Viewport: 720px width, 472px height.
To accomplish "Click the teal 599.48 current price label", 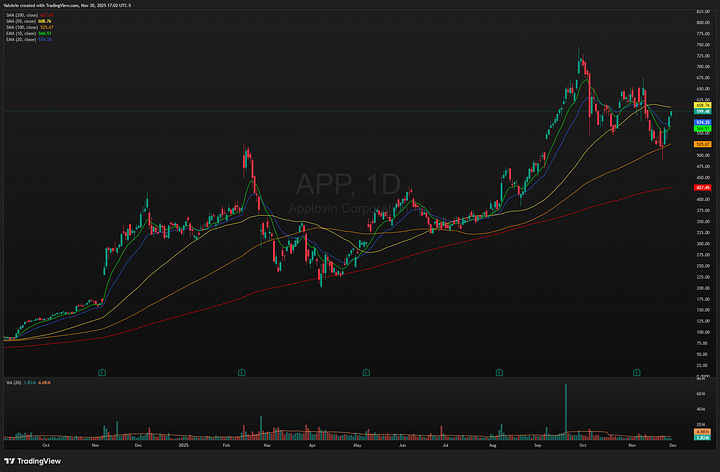I will click(703, 112).
